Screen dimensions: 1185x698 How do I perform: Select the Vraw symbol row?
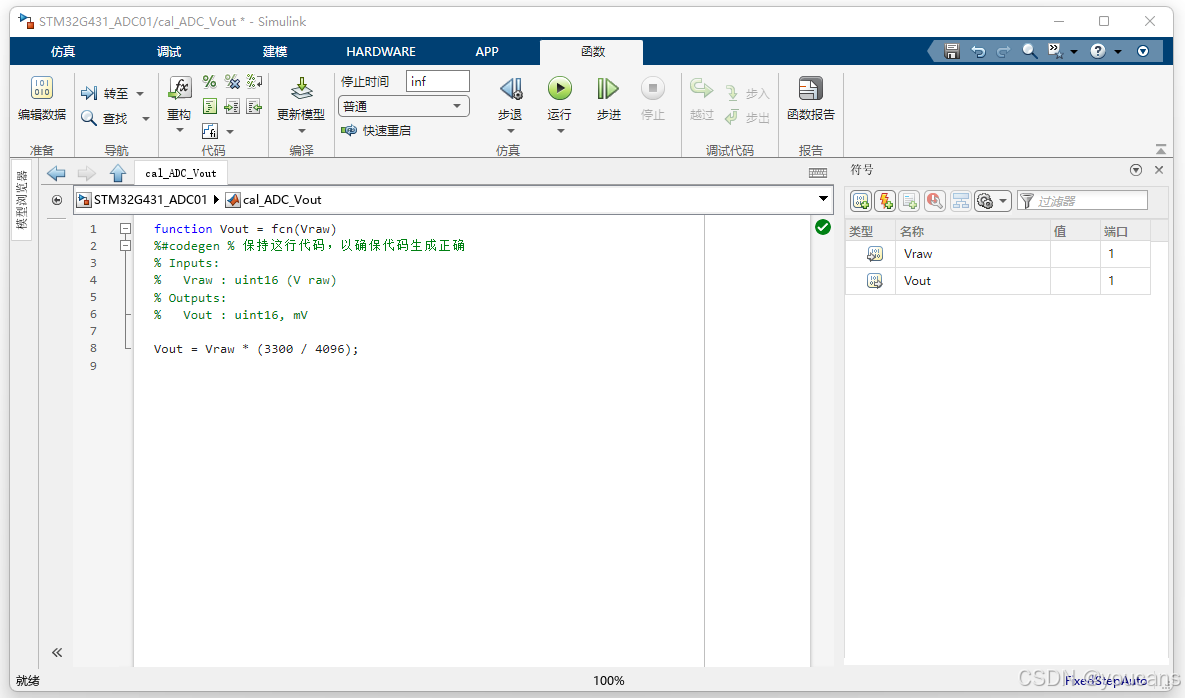[x=998, y=254]
